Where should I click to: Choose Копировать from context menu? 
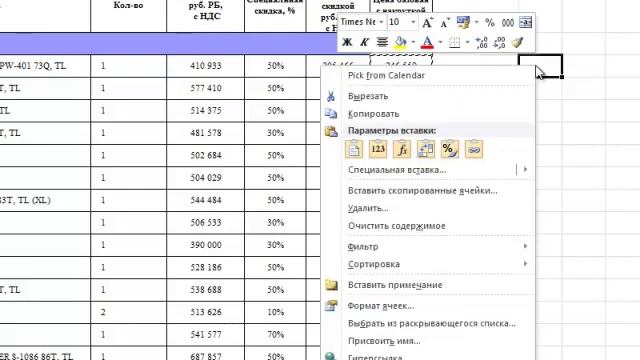click(373, 114)
